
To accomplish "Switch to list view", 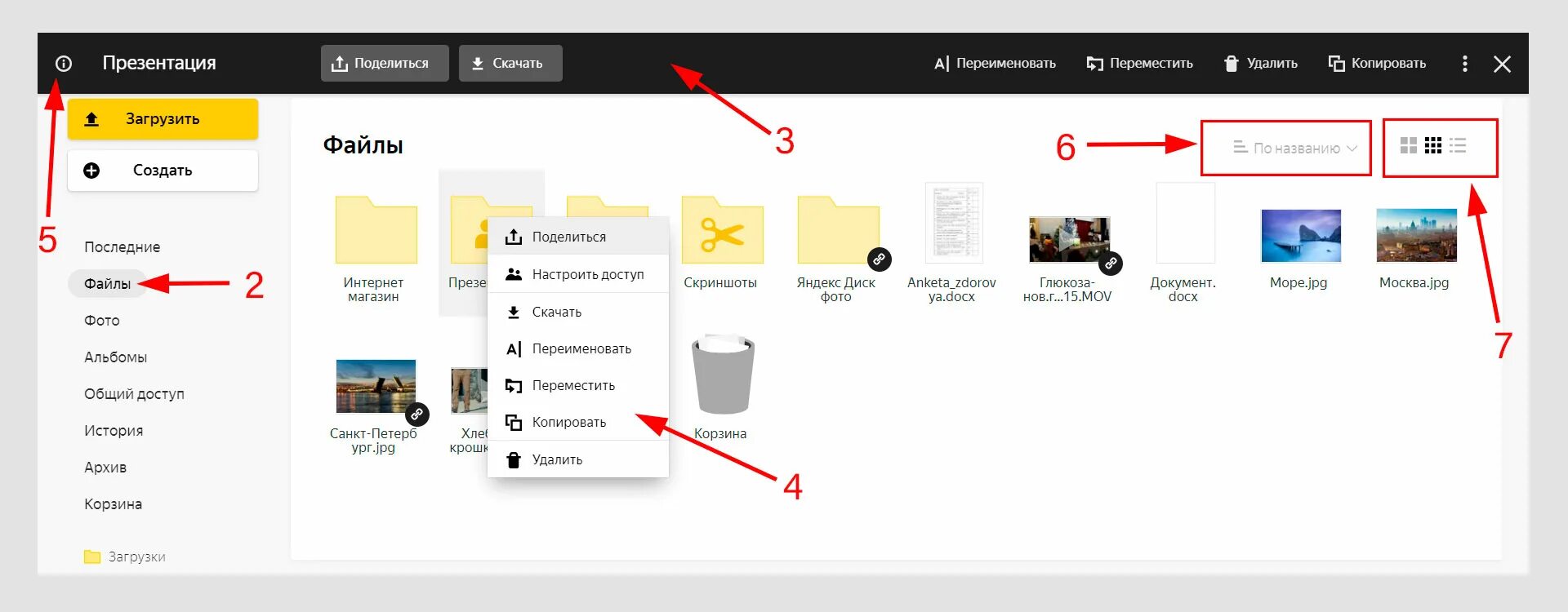I will (x=1458, y=146).
